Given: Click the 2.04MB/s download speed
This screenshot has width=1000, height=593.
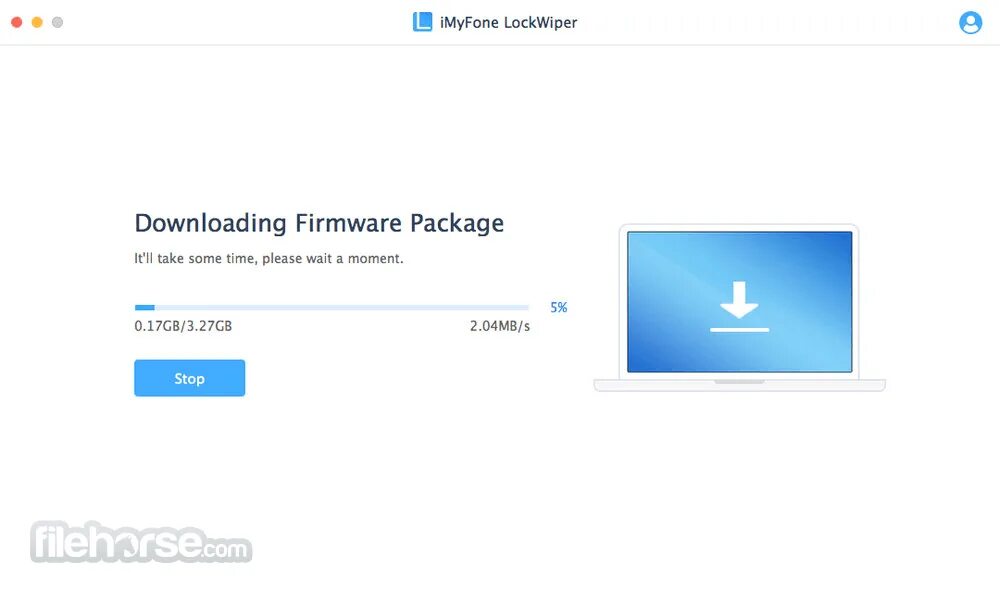Looking at the screenshot, I should 500,326.
